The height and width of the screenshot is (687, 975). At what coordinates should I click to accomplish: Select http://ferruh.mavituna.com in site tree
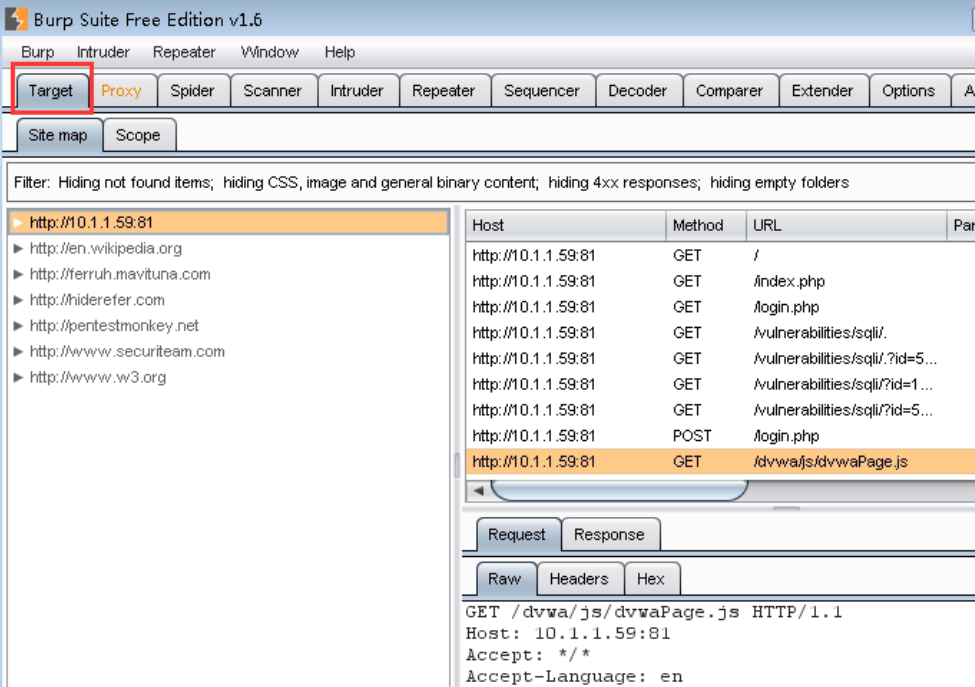[x=120, y=274]
